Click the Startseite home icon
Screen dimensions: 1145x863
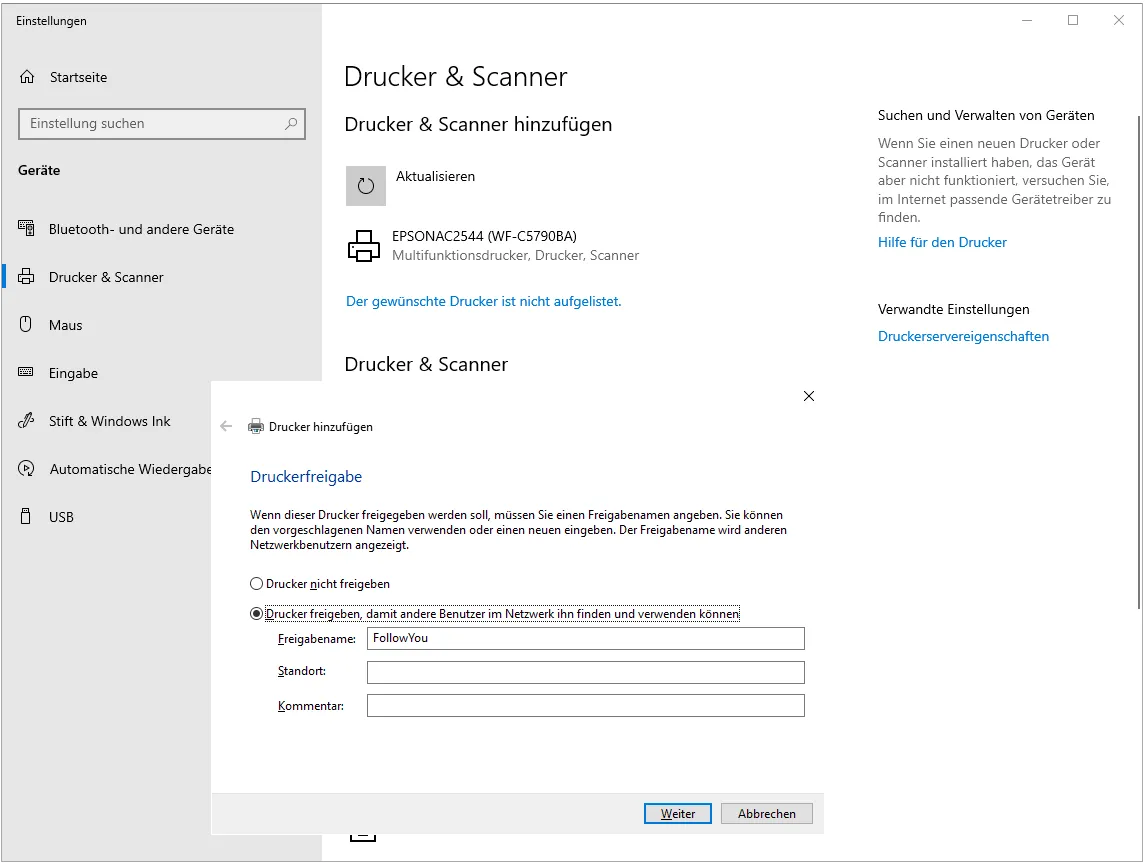click(27, 77)
